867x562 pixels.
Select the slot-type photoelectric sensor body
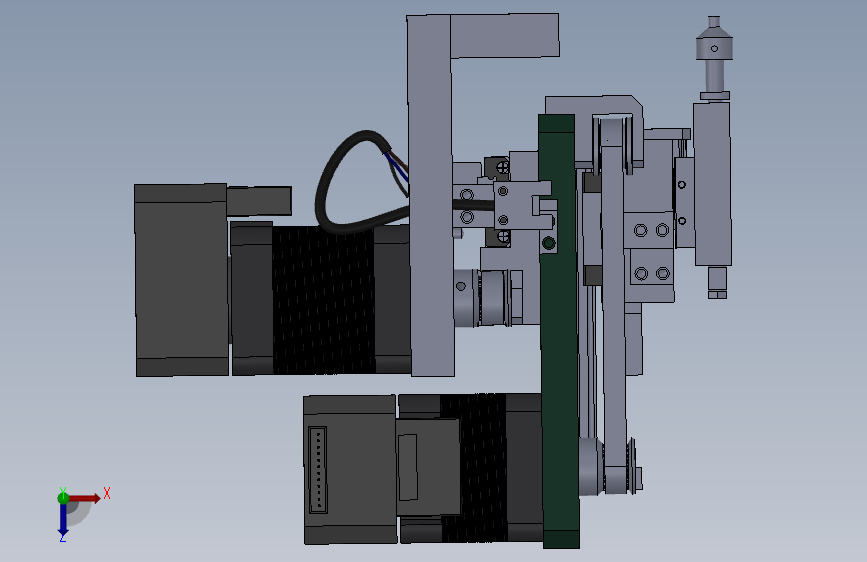click(522, 205)
